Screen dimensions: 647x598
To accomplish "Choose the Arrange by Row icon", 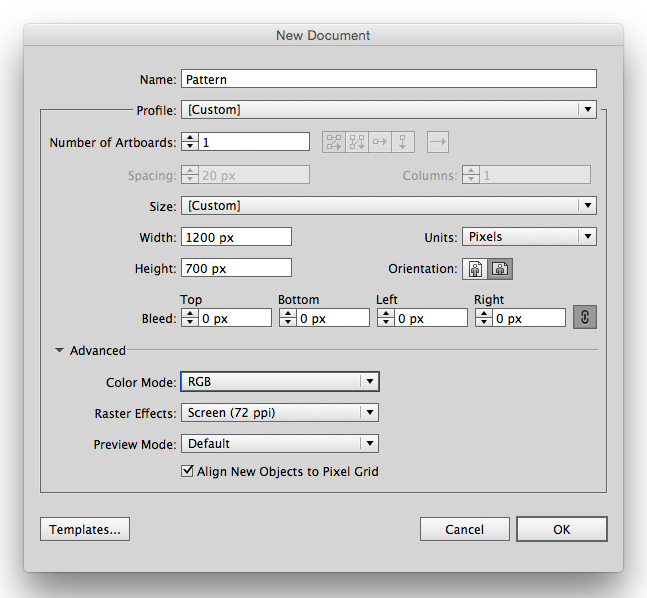I will 380,142.
